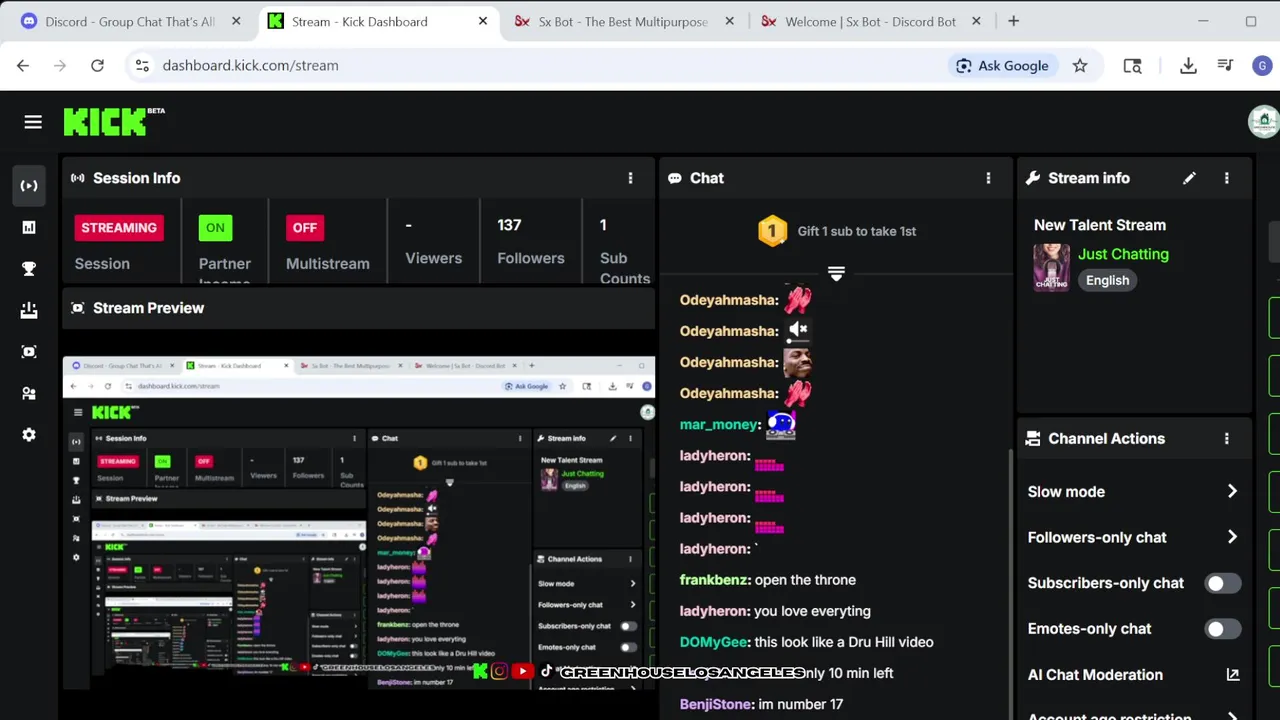Viewport: 1280px width, 720px height.
Task: Expand Followers-only chat settings
Action: point(1134,537)
